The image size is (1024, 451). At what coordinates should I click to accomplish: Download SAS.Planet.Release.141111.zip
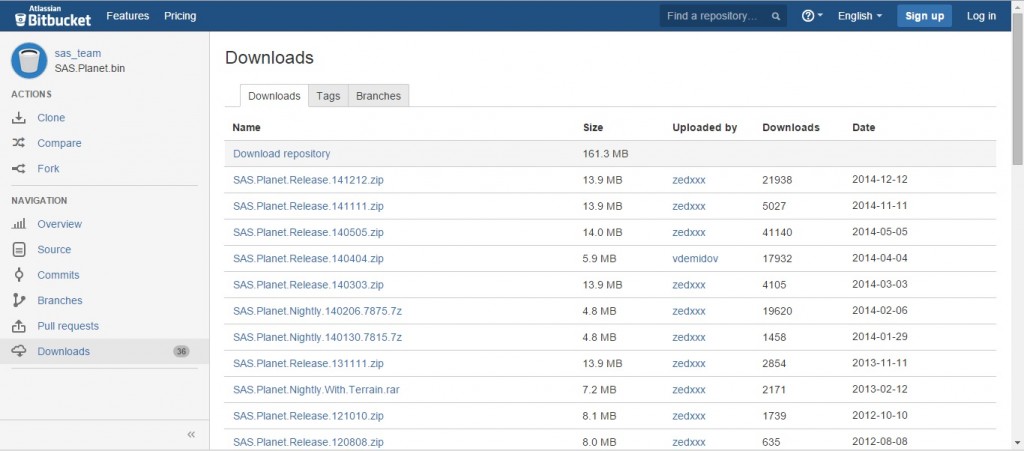tap(308, 206)
